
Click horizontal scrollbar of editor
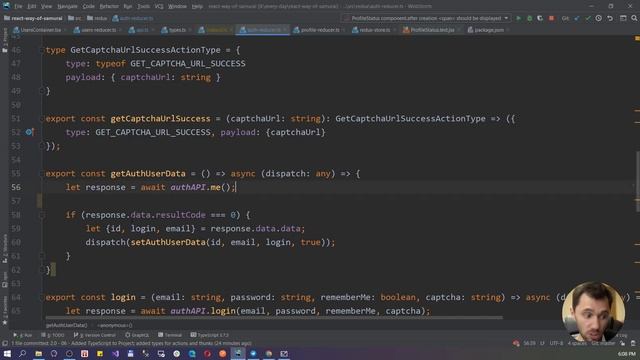coord(273,317)
